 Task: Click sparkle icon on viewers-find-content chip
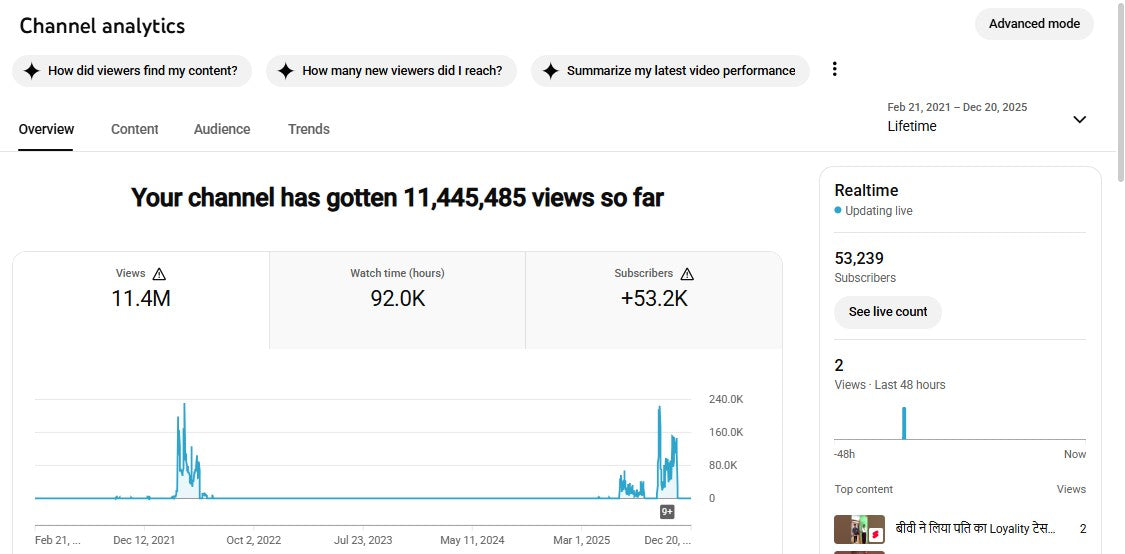click(32, 71)
